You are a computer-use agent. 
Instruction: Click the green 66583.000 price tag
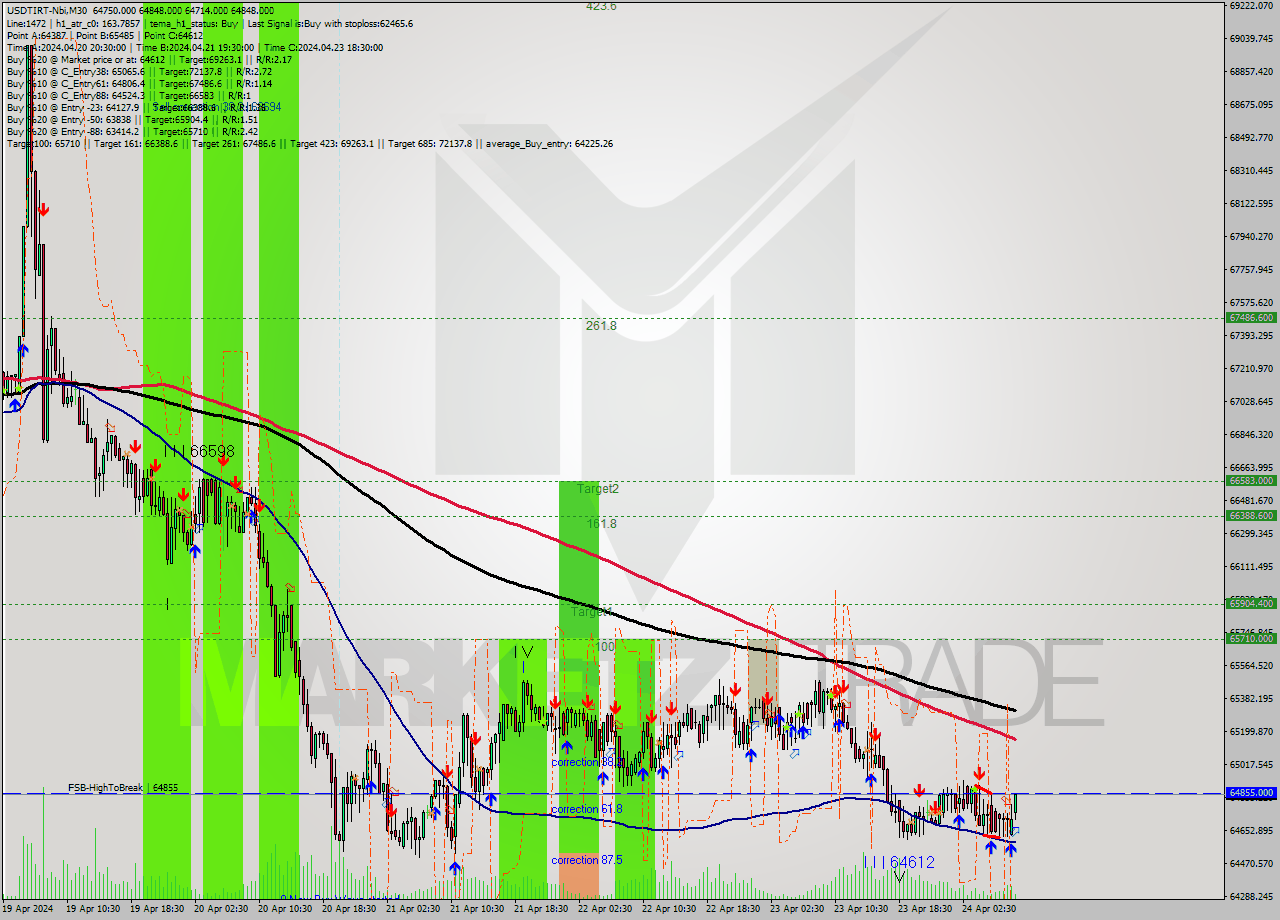point(1251,480)
